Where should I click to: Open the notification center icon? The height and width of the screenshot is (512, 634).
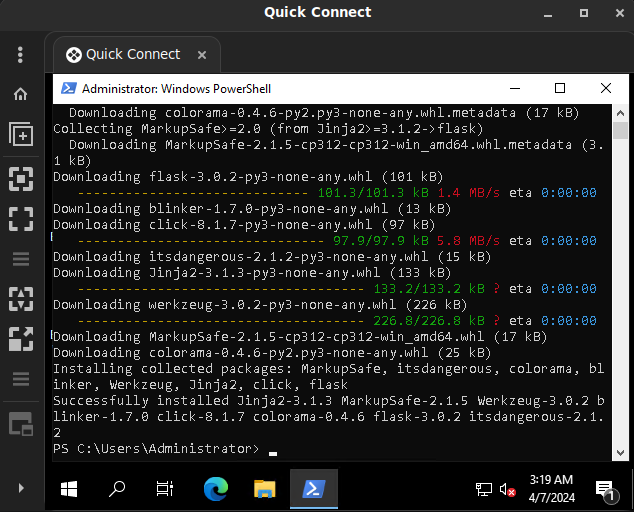click(x=606, y=490)
